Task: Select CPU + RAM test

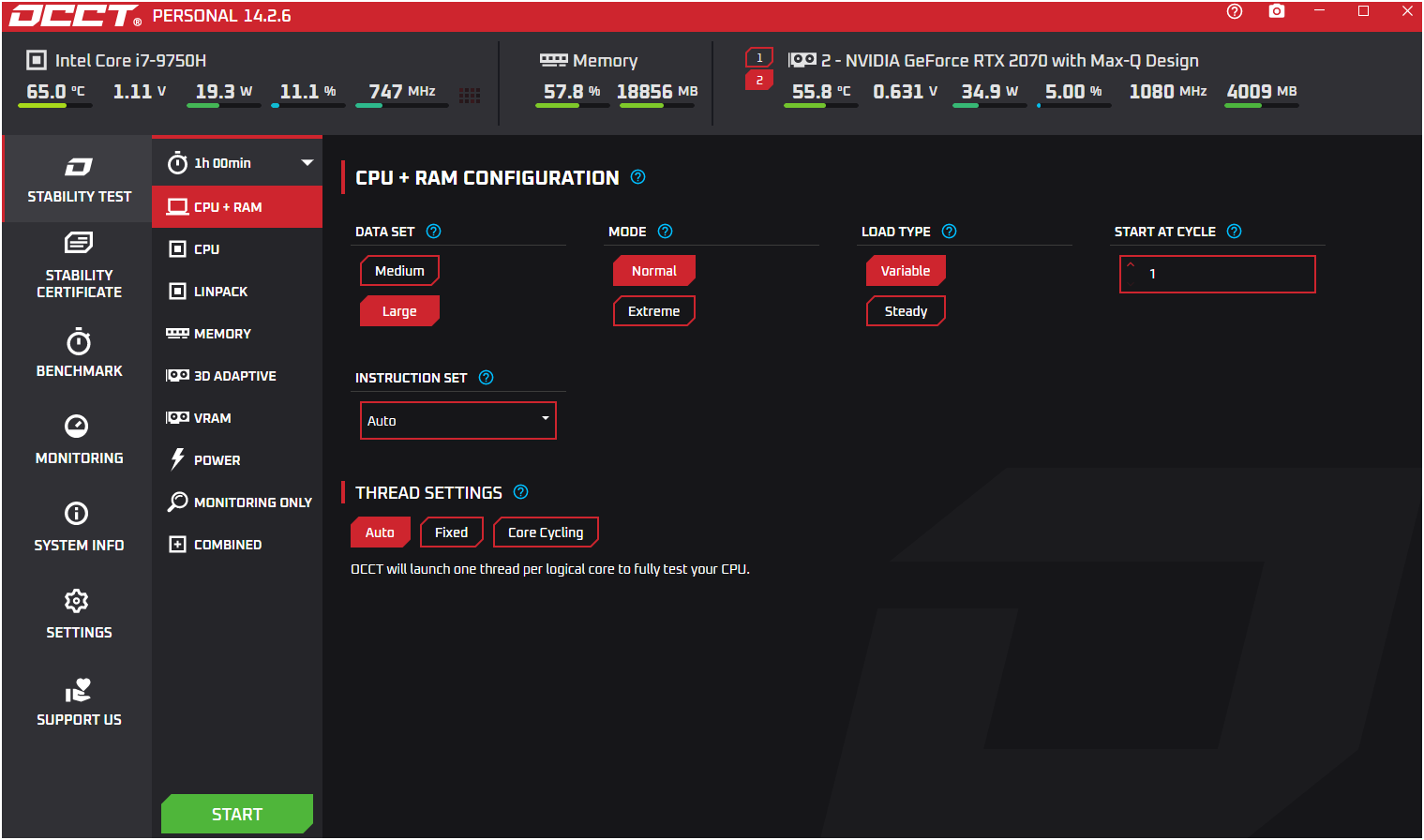Action: tap(237, 207)
